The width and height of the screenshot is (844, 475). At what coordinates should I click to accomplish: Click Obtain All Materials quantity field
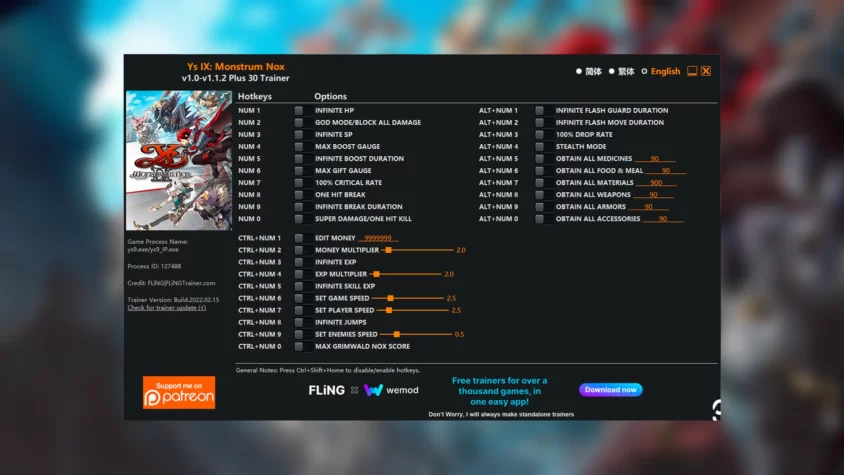coord(656,183)
